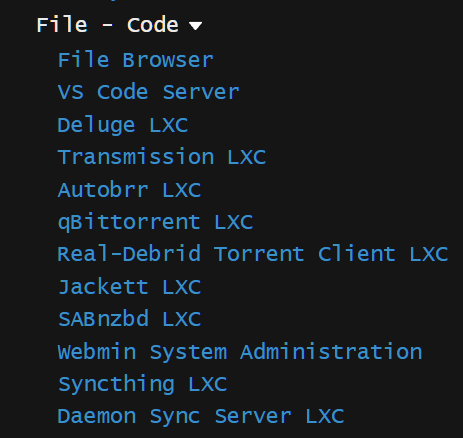The height and width of the screenshot is (438, 463).
Task: Open the File Browser link
Action: (x=136, y=60)
